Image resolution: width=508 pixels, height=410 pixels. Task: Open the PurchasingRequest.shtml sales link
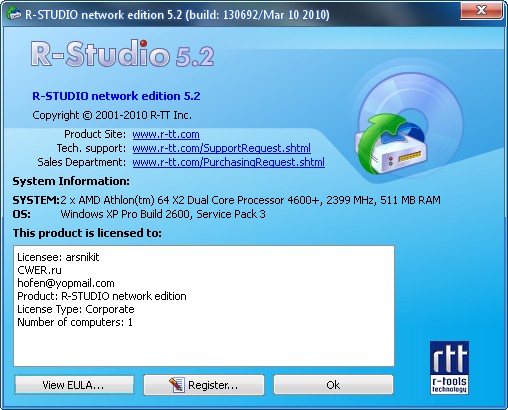click(228, 162)
